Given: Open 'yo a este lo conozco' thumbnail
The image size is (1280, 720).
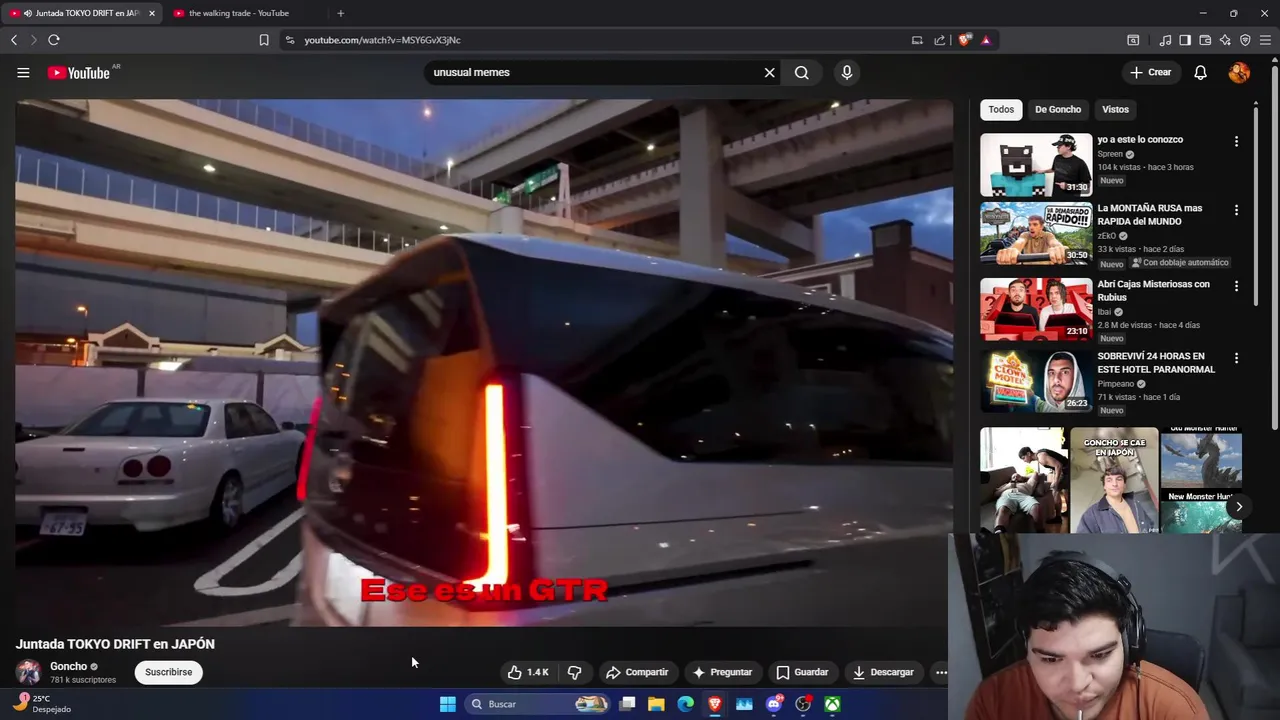Looking at the screenshot, I should tap(1036, 165).
